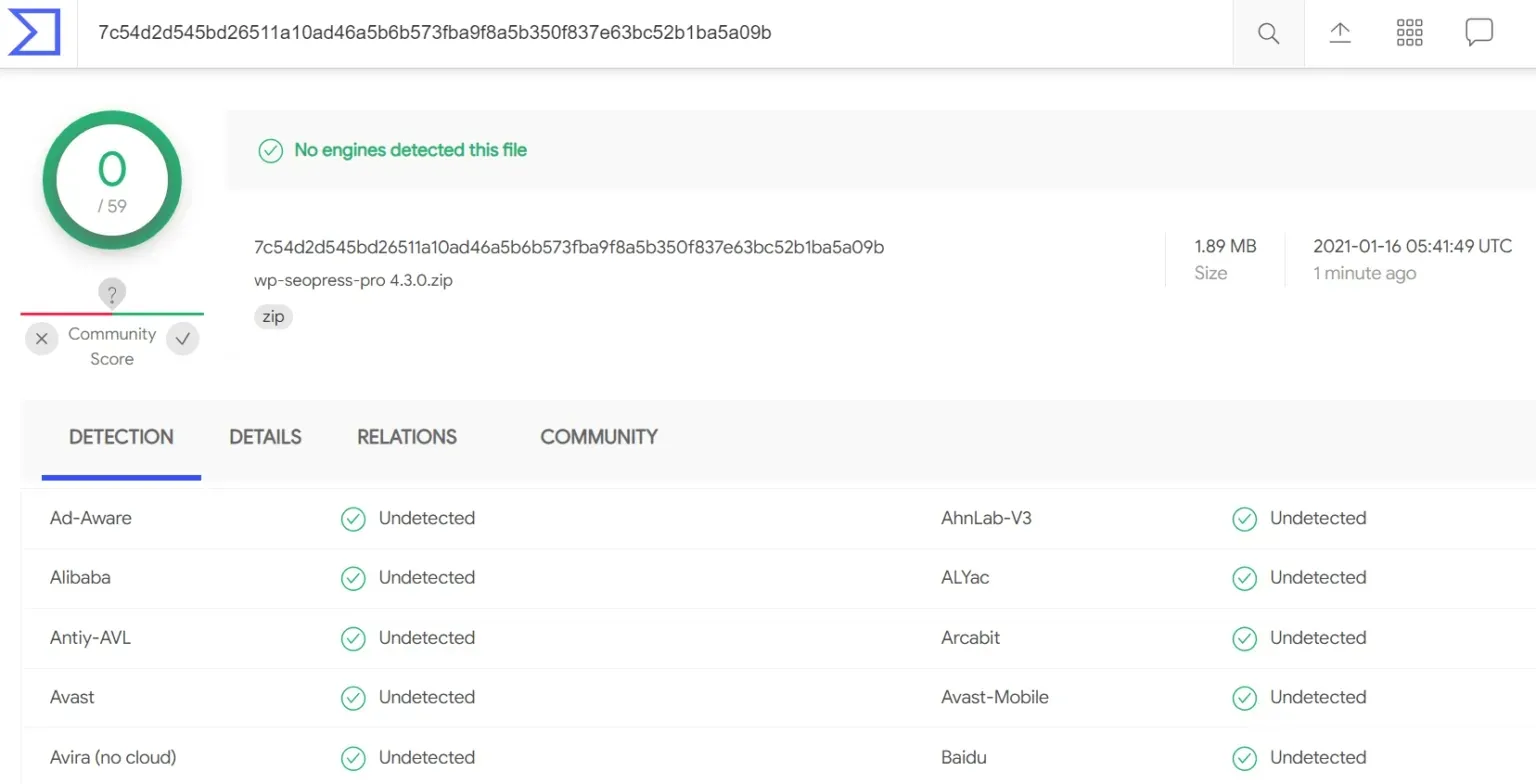Viewport: 1536px width, 784px height.
Task: Click the check icon in Avast-Mobile row
Action: 1244,698
